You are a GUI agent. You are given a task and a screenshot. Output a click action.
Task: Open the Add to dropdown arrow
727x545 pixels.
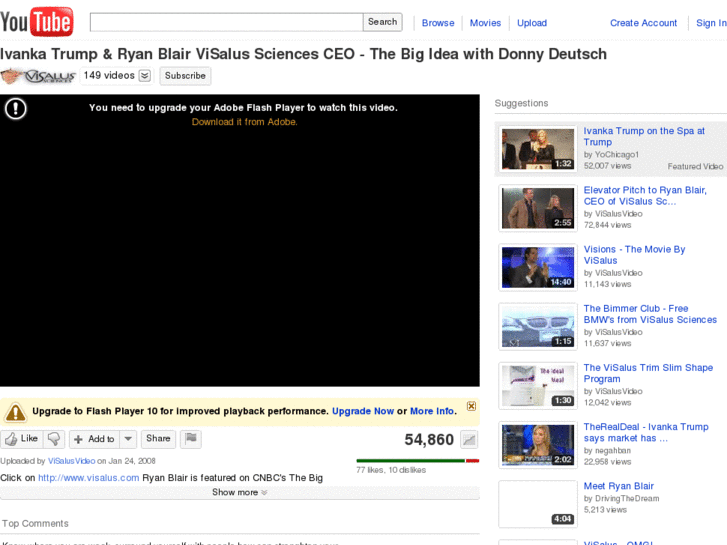point(128,439)
